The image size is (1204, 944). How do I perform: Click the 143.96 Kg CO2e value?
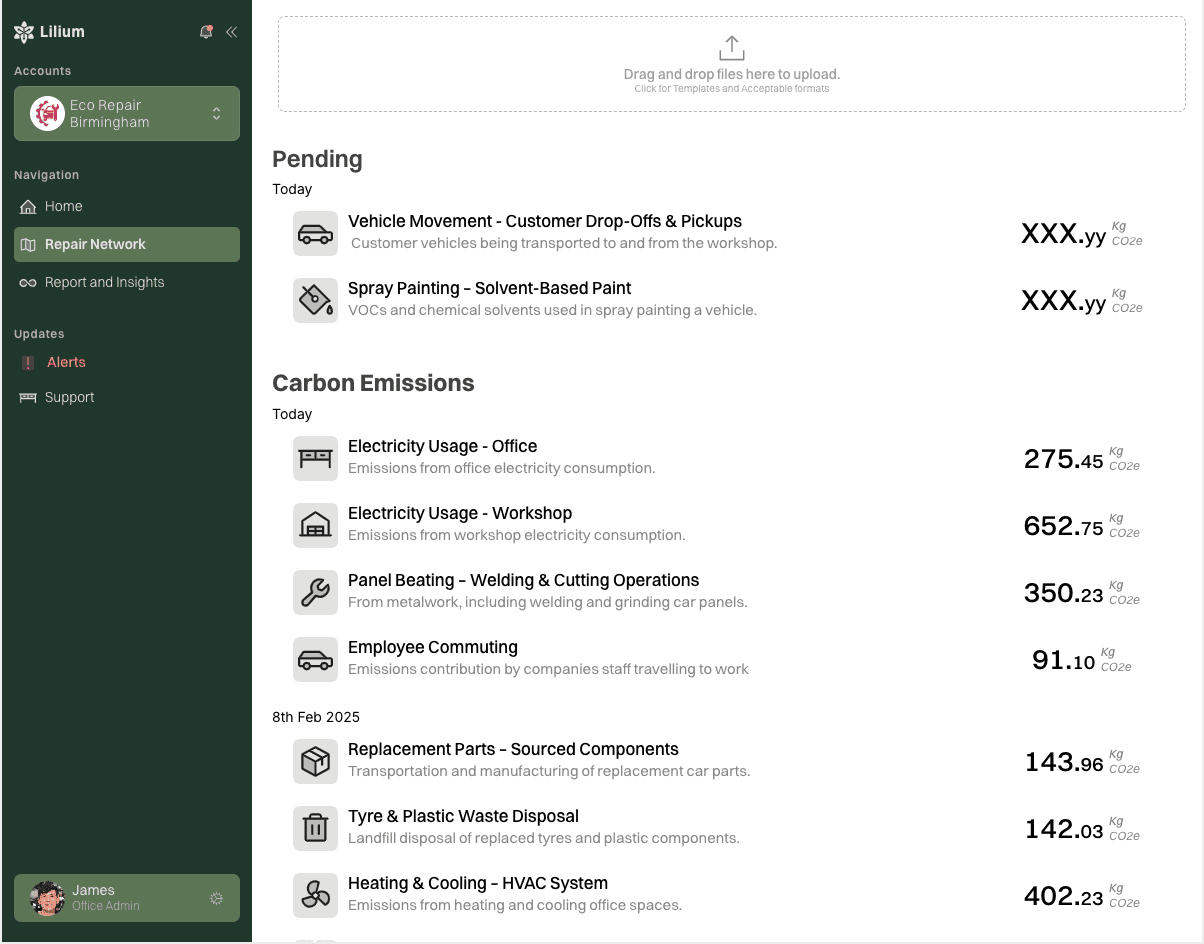coord(1081,762)
